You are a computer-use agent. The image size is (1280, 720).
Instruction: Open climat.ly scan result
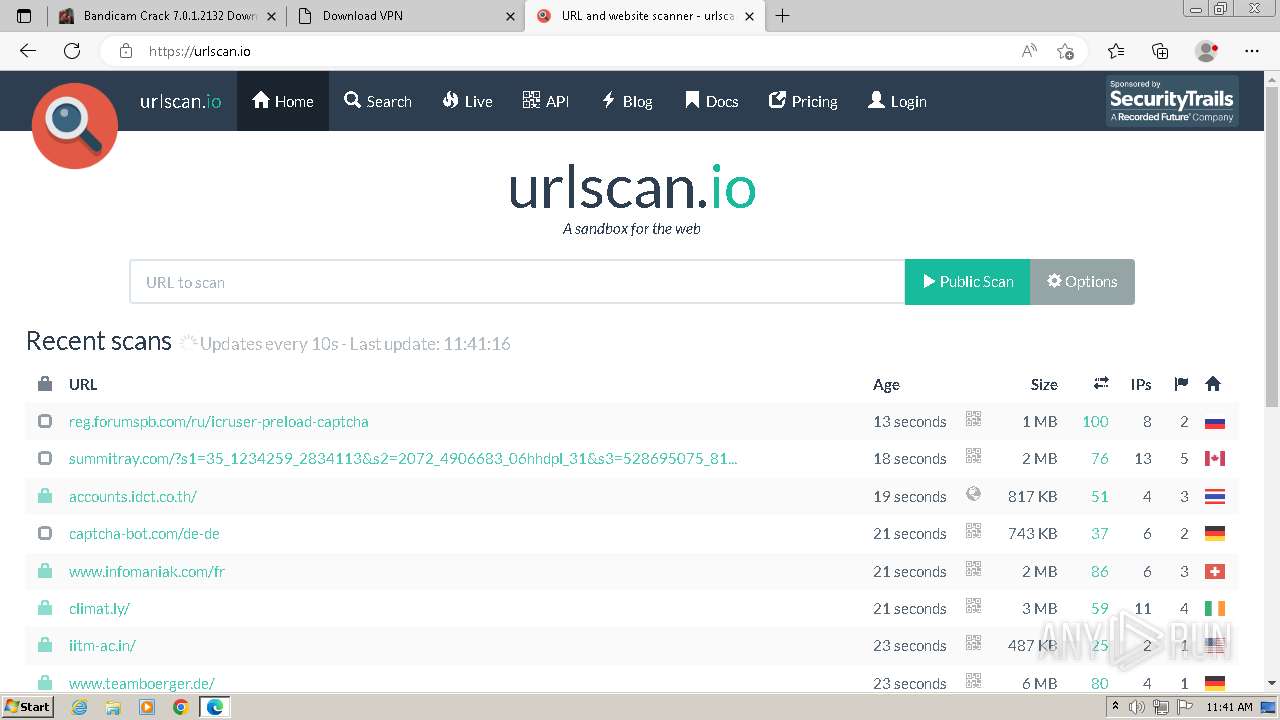pos(99,609)
